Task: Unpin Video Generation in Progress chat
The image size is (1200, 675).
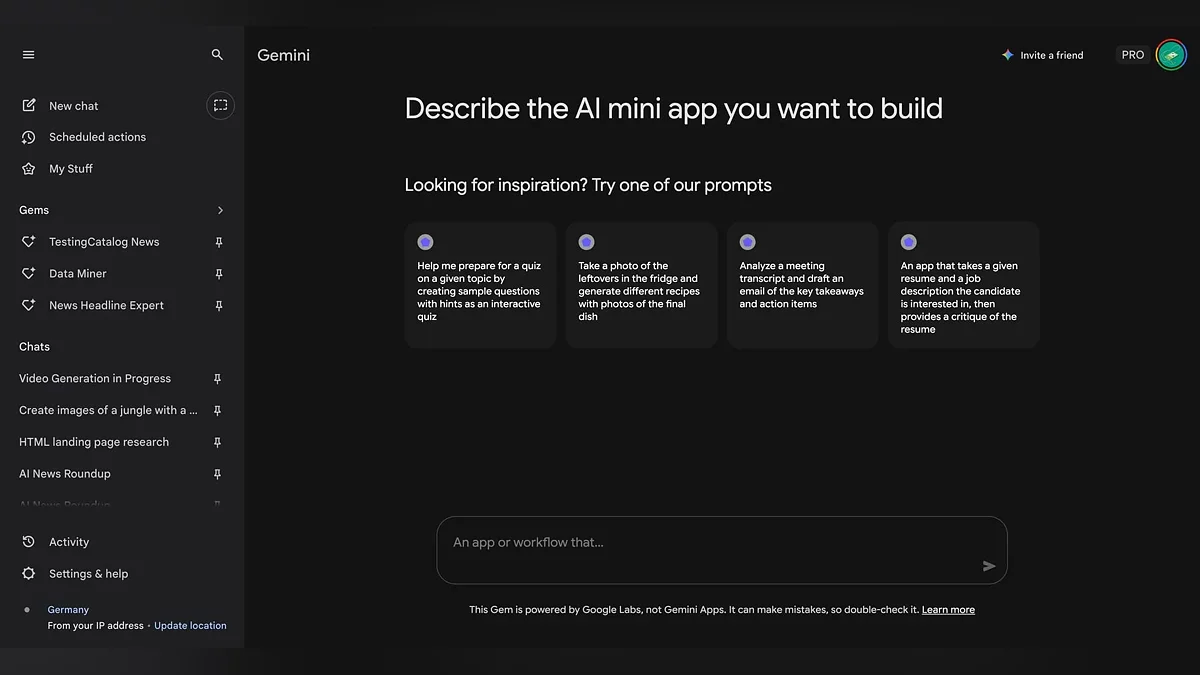Action: point(218,379)
